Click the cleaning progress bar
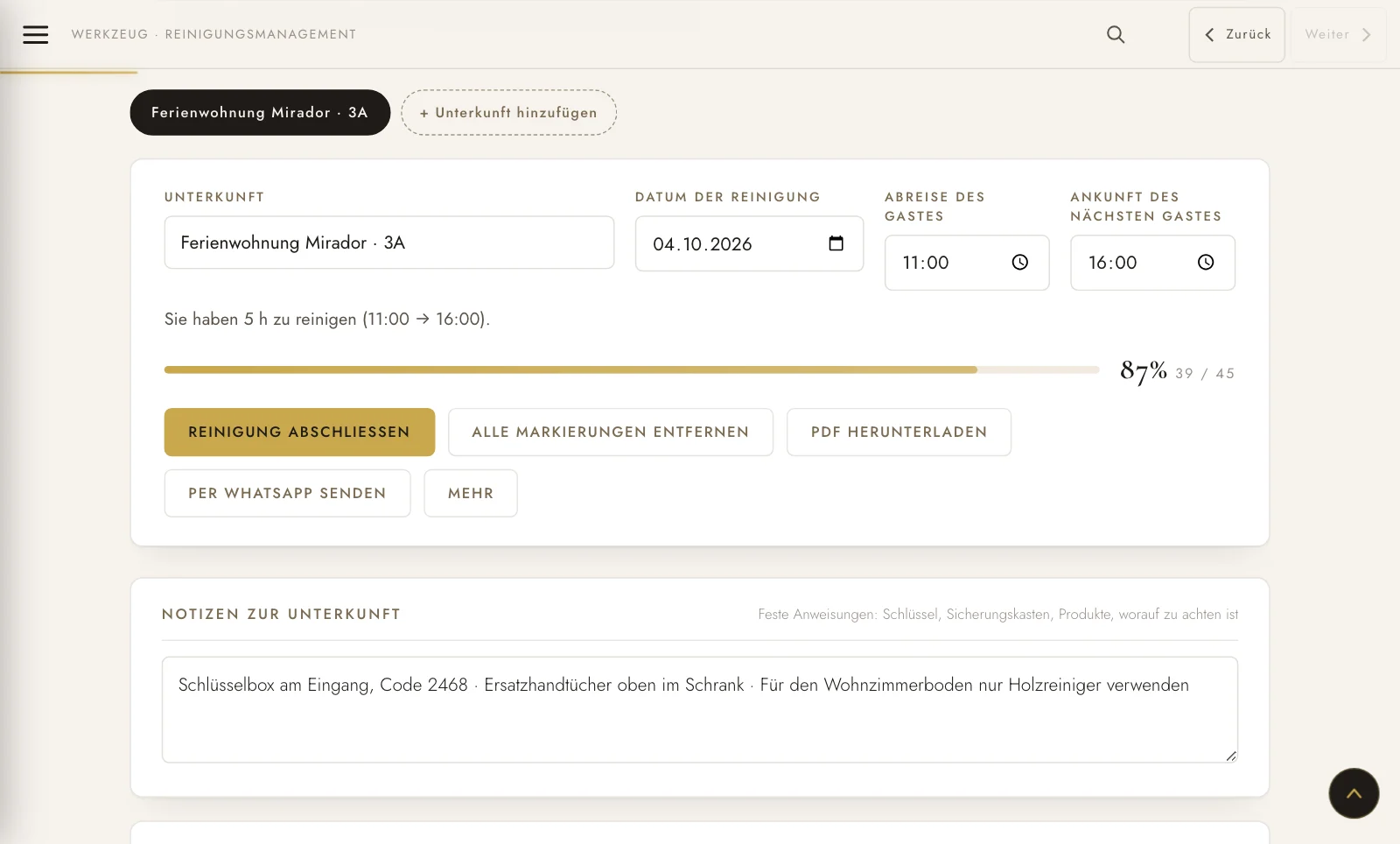The image size is (1400, 844). (632, 369)
